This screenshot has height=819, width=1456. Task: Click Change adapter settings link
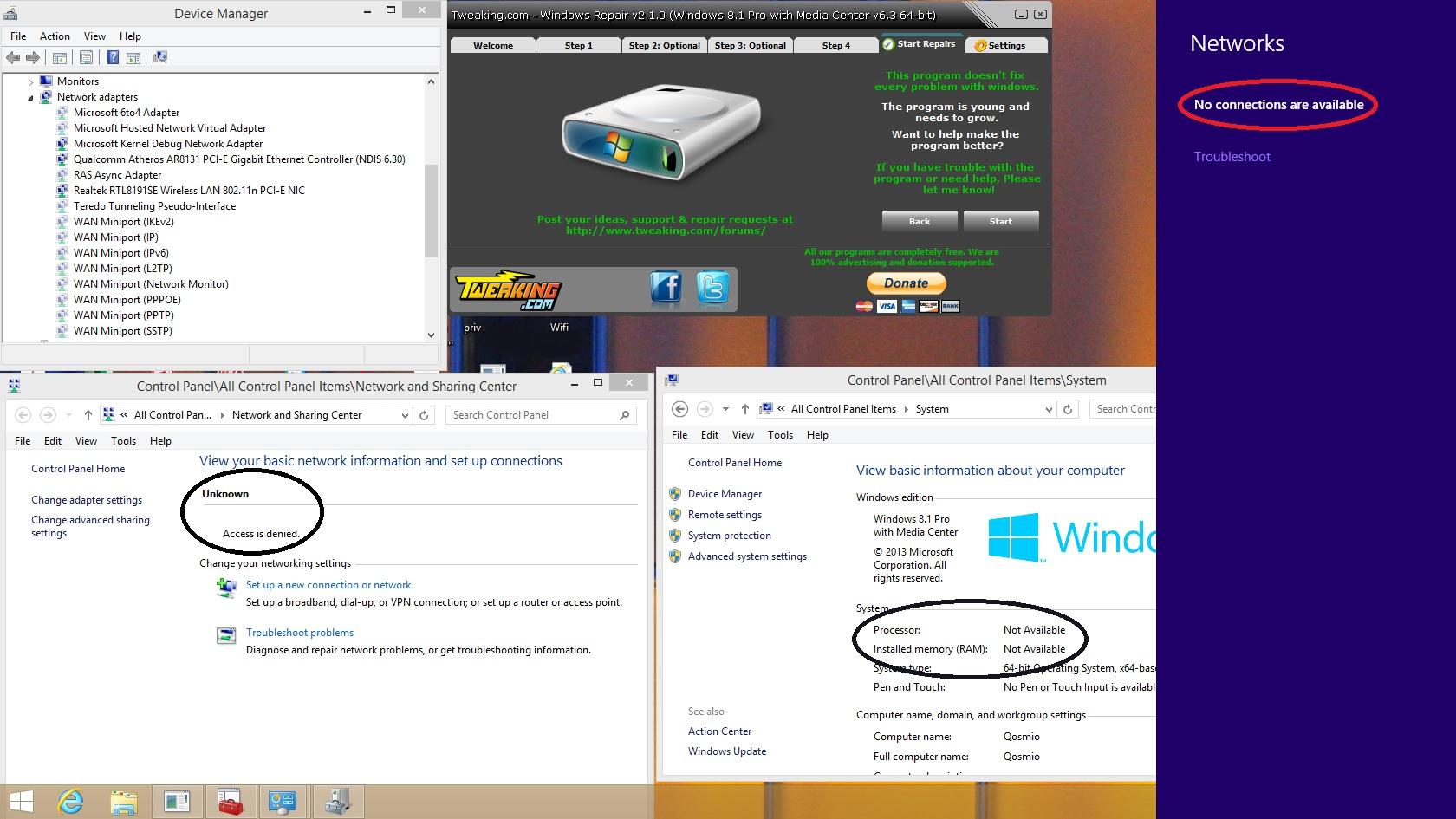pos(87,500)
